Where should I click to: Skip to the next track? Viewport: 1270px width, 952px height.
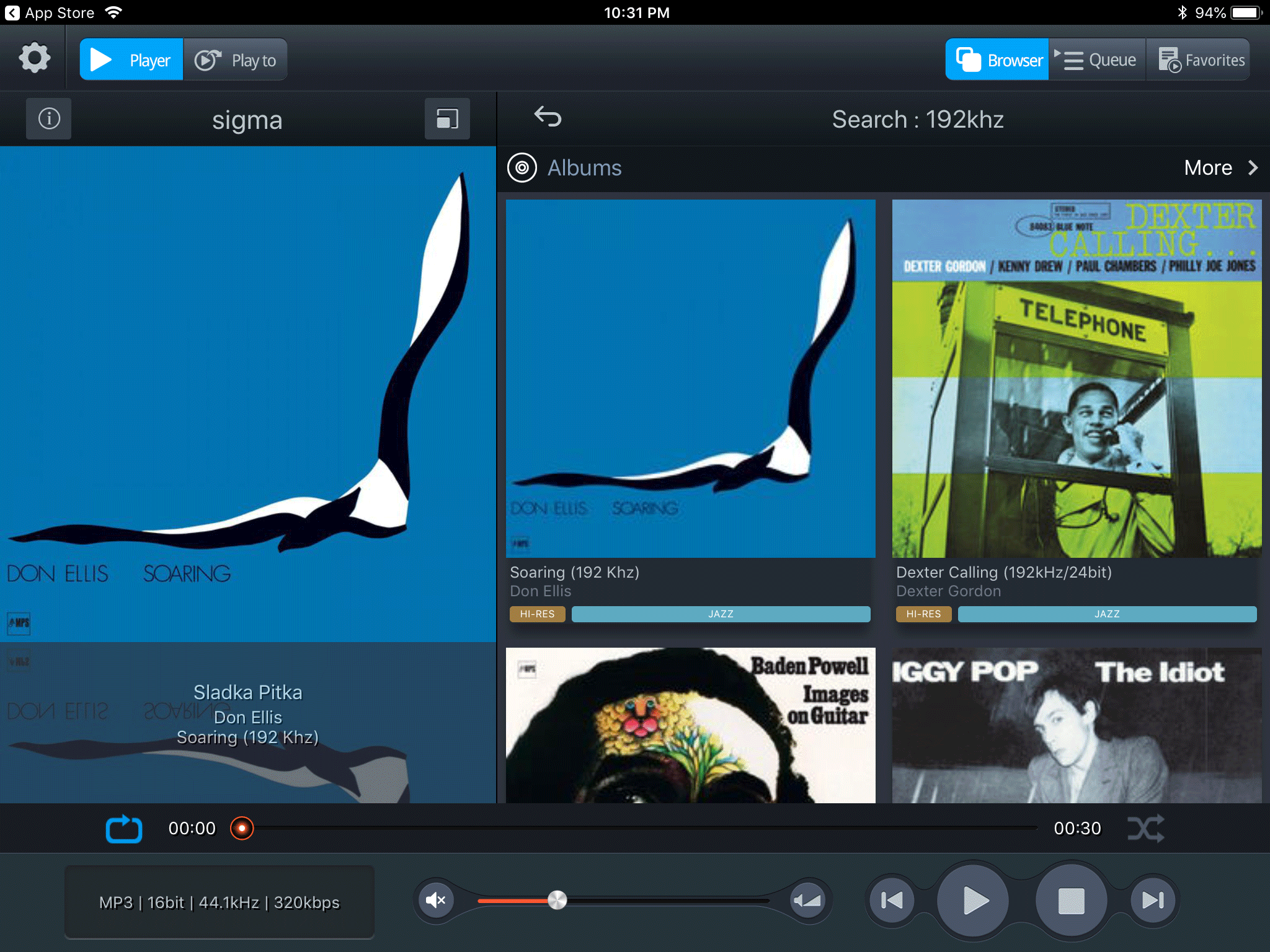pos(1153,900)
